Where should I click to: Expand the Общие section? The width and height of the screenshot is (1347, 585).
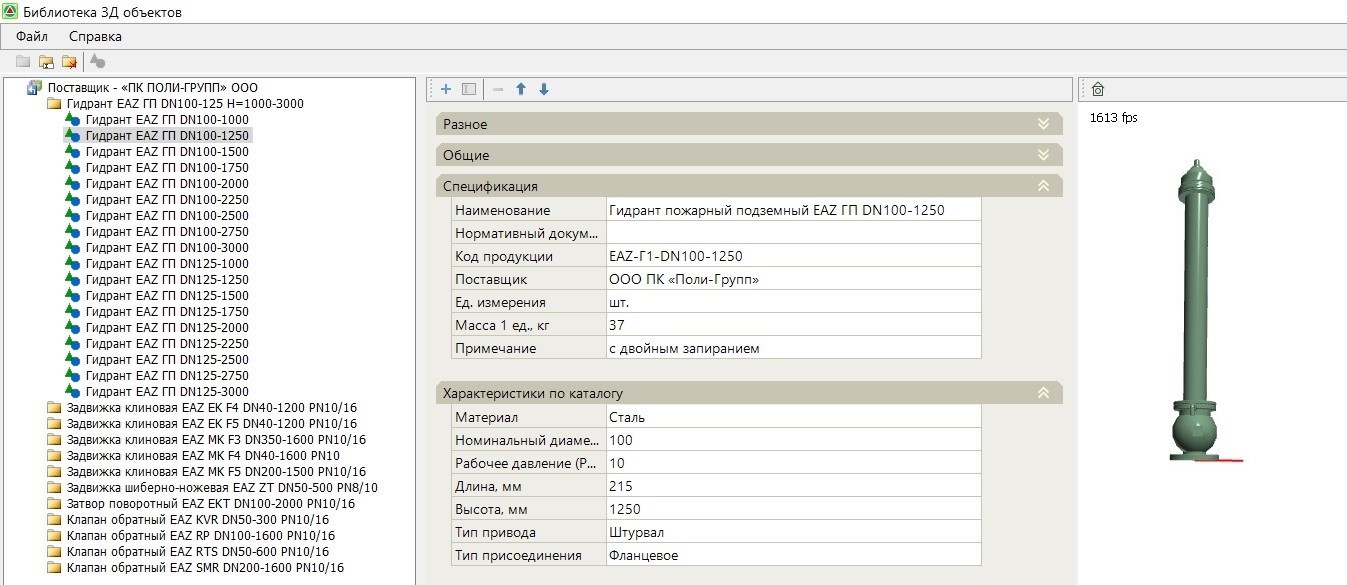[x=1043, y=155]
